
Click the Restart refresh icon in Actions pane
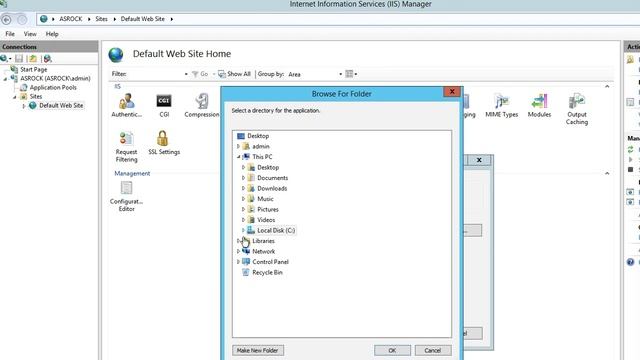631,149
